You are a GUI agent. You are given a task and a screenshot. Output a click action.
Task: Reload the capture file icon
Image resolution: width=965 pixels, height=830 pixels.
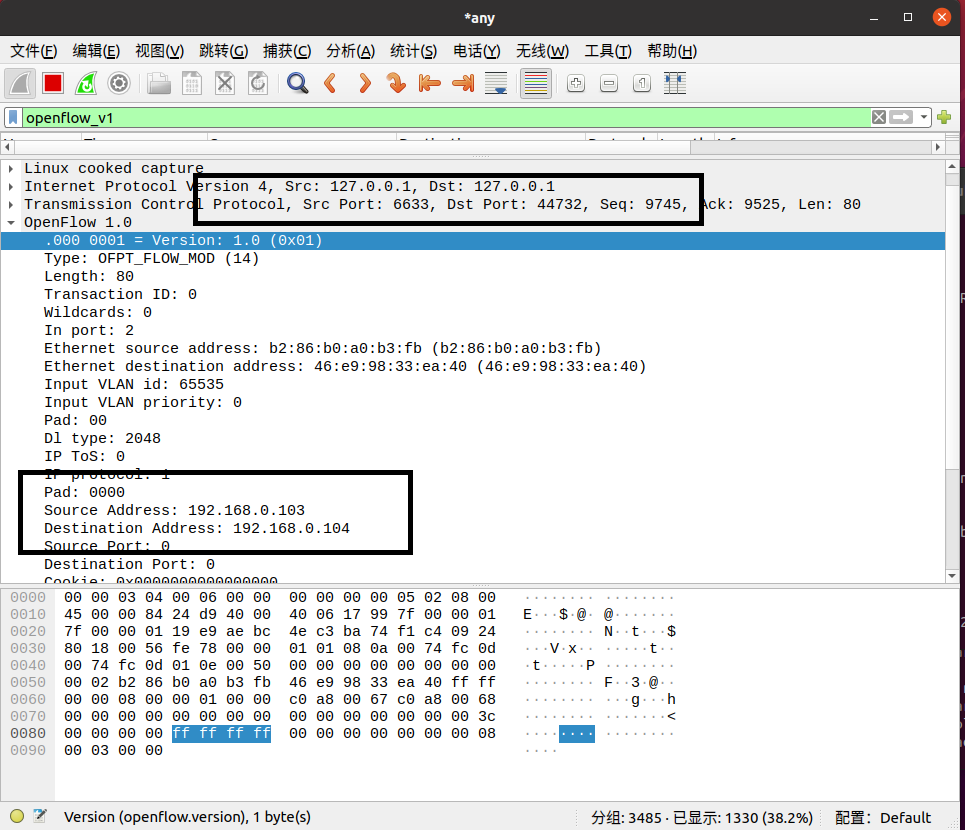point(258,83)
